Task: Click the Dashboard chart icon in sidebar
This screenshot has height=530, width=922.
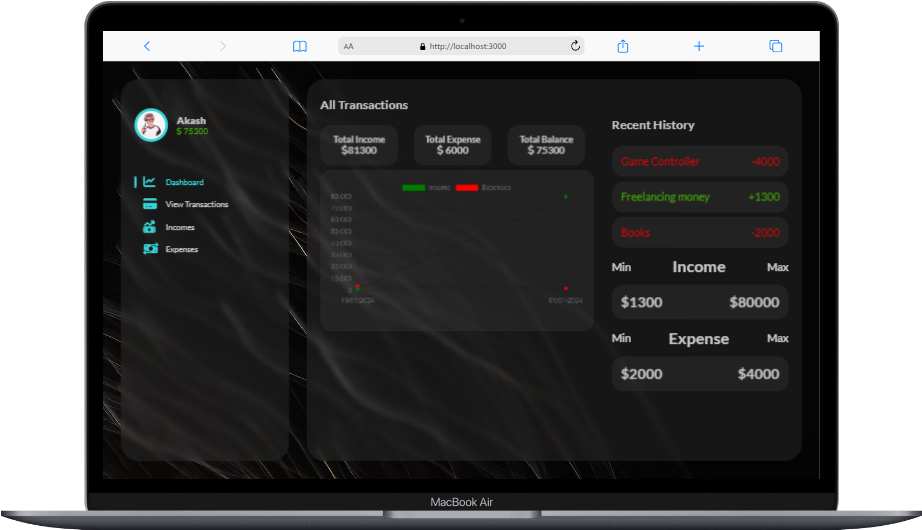Action: click(x=149, y=182)
